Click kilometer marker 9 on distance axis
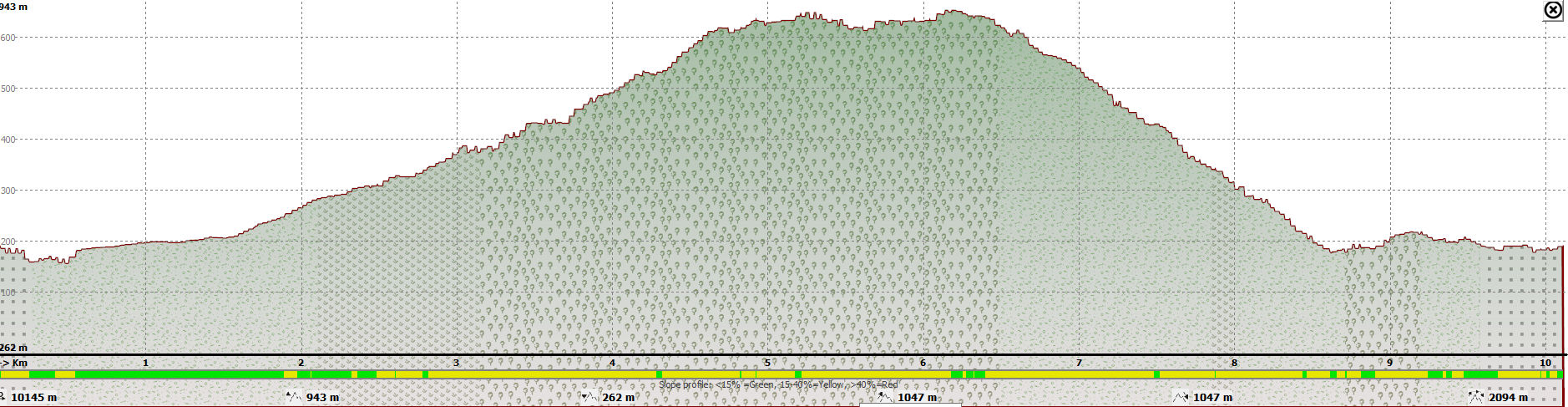 tap(1390, 363)
